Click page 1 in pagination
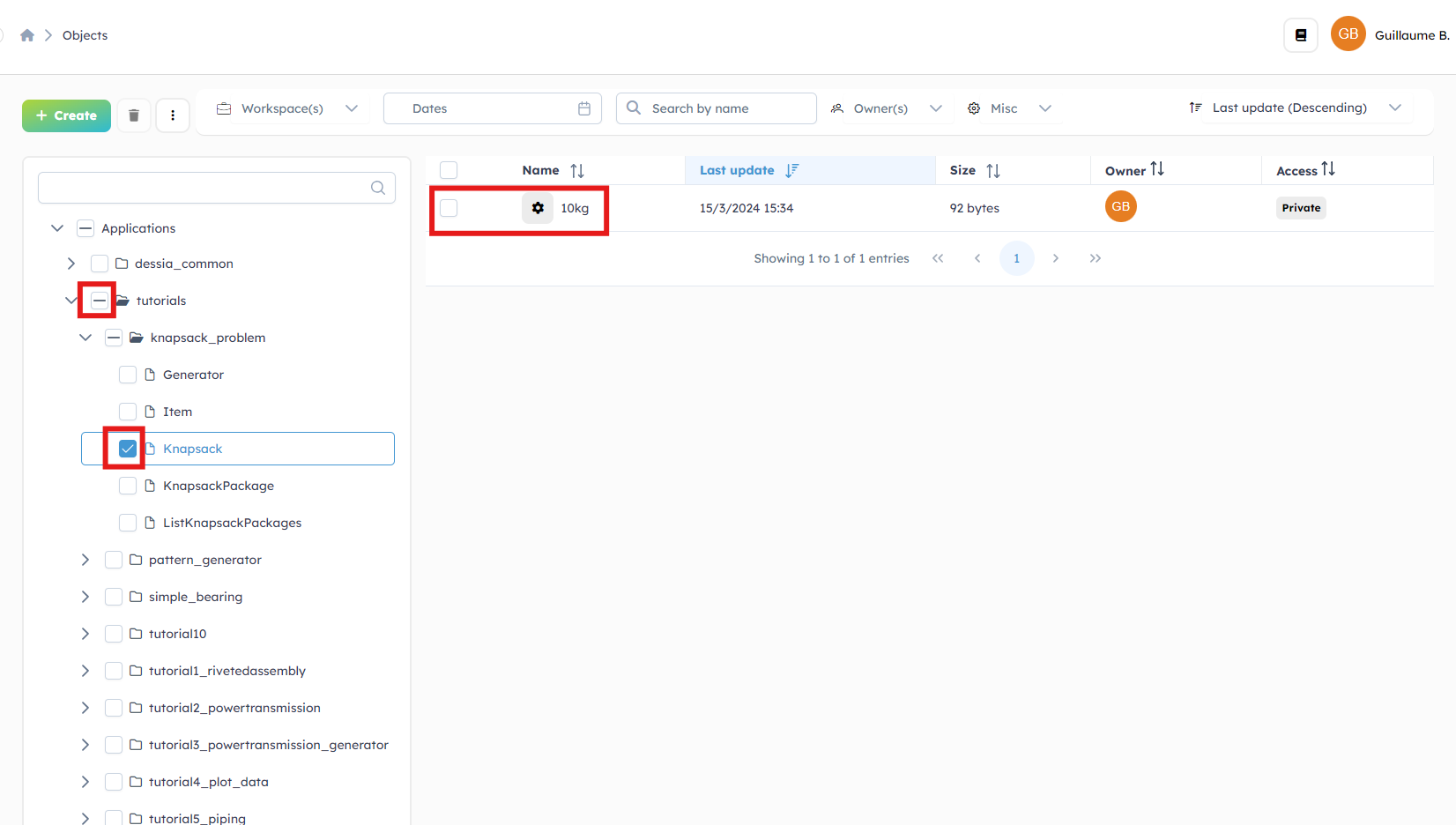Image resolution: width=1456 pixels, height=825 pixels. pos(1016,258)
